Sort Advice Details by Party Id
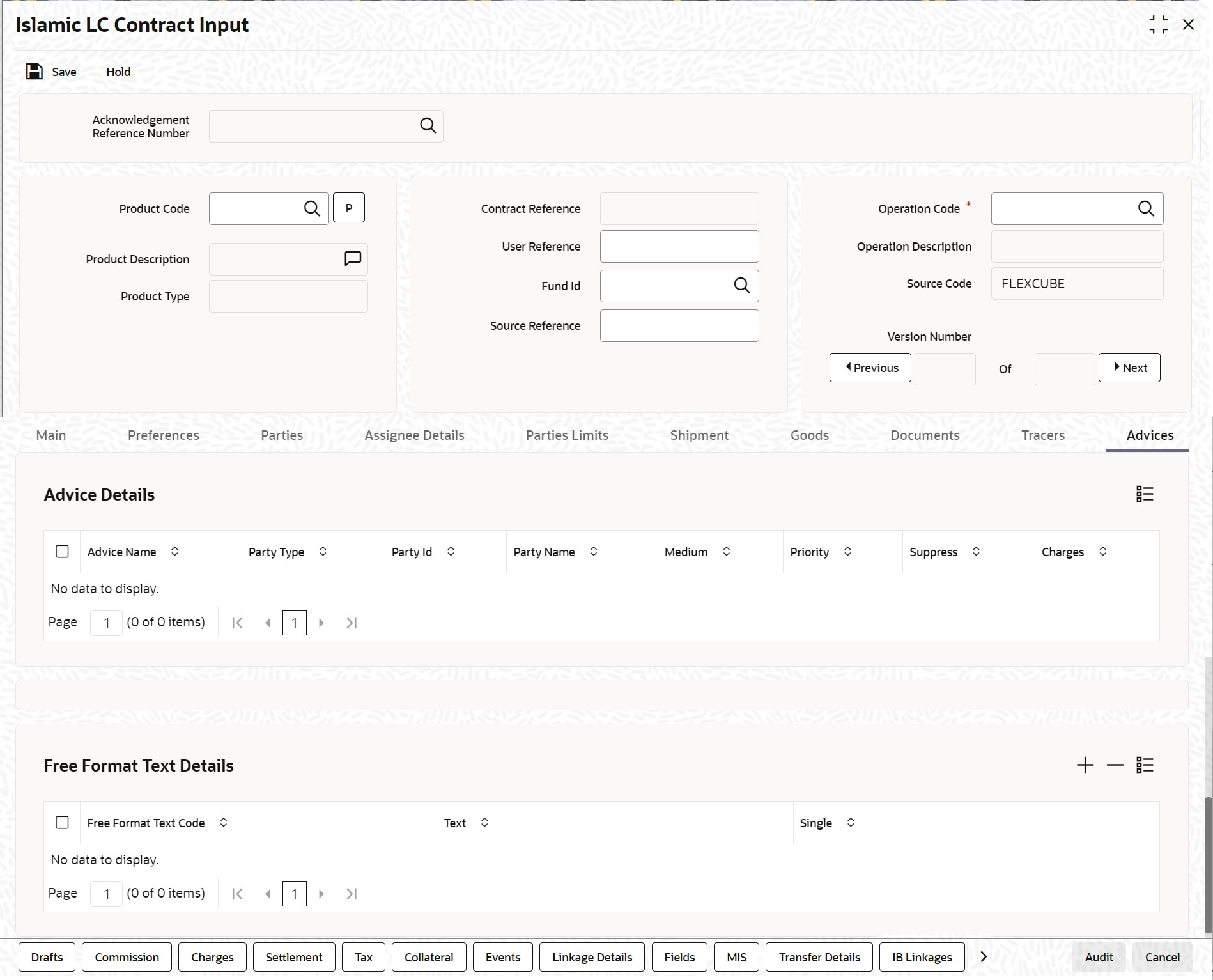The image size is (1213, 980). tap(451, 552)
